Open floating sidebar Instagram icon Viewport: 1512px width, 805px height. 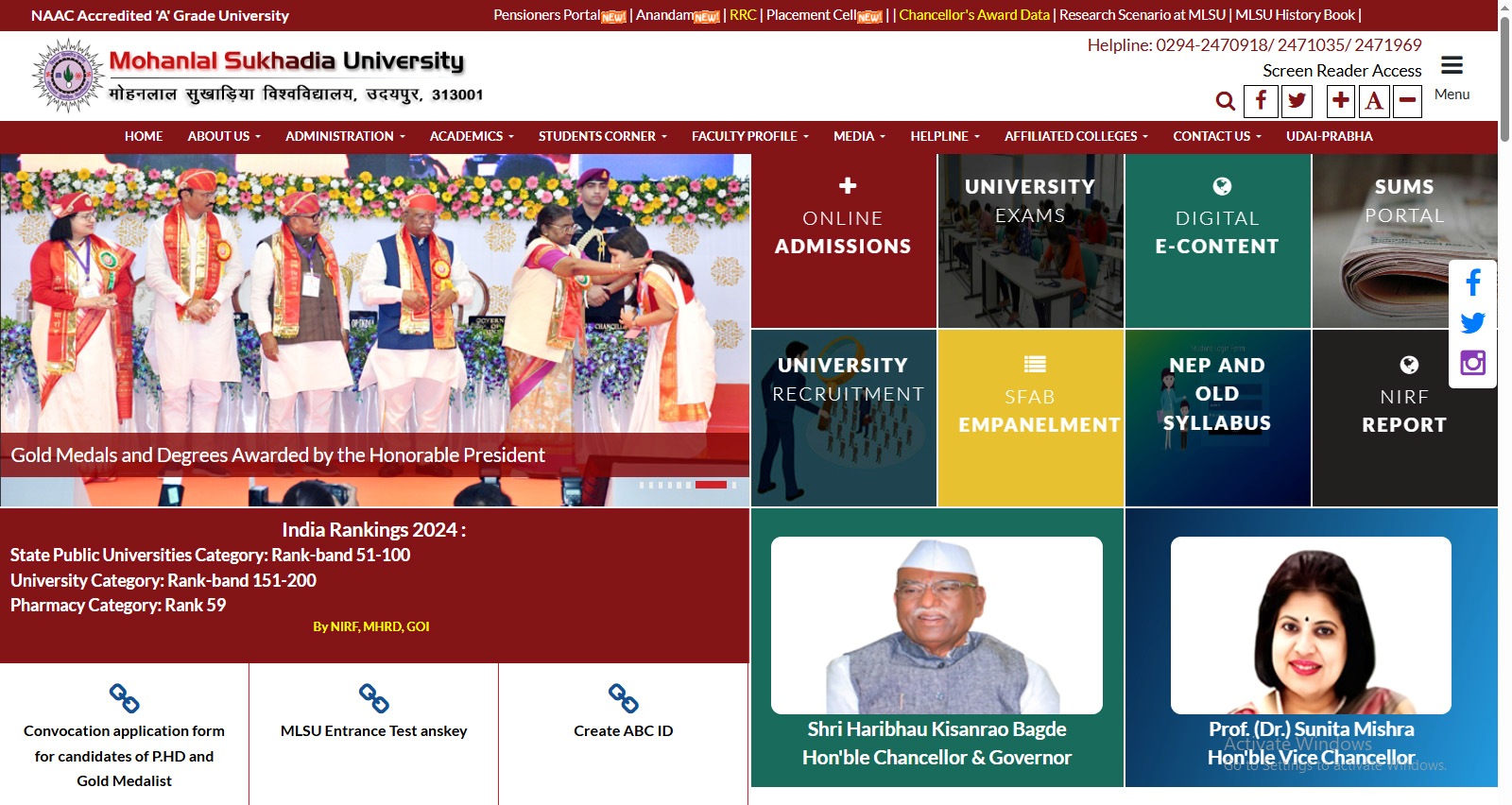(x=1473, y=363)
